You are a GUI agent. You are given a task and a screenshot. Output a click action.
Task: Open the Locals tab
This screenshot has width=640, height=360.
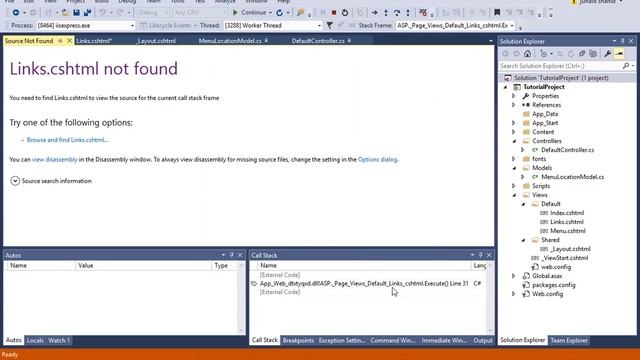point(35,340)
